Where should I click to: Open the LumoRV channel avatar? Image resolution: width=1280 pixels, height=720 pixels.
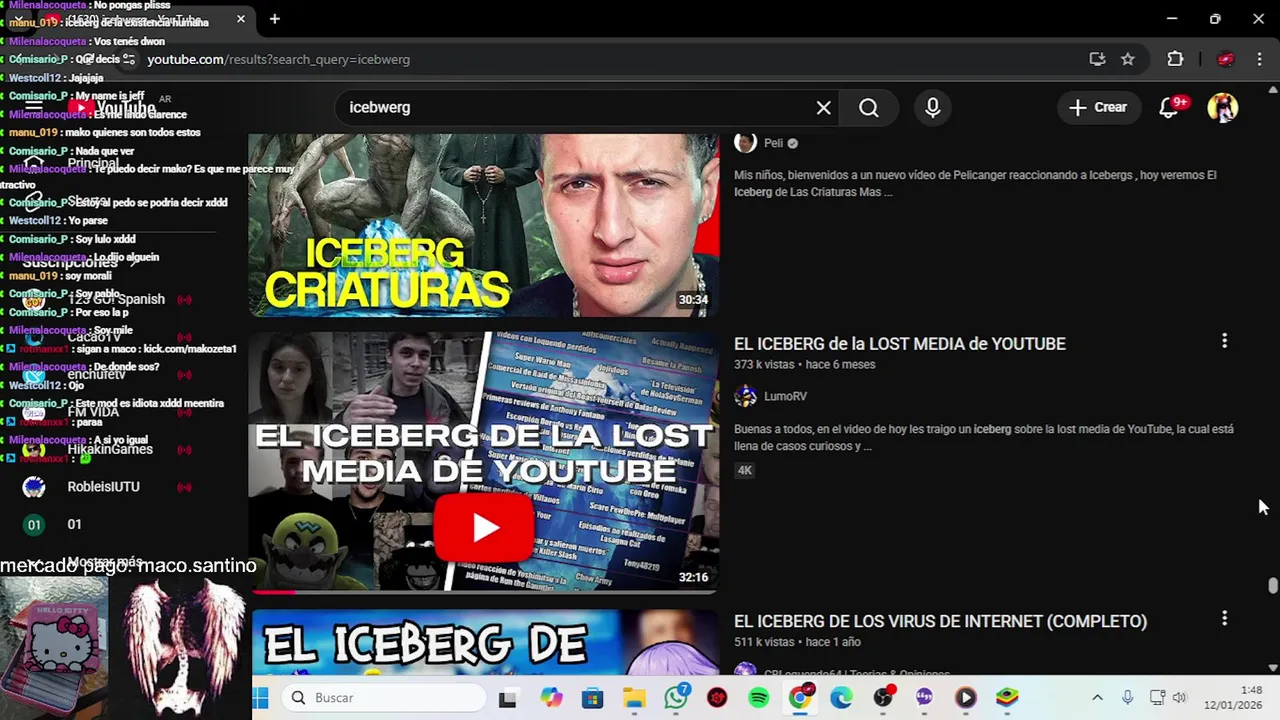pos(745,396)
